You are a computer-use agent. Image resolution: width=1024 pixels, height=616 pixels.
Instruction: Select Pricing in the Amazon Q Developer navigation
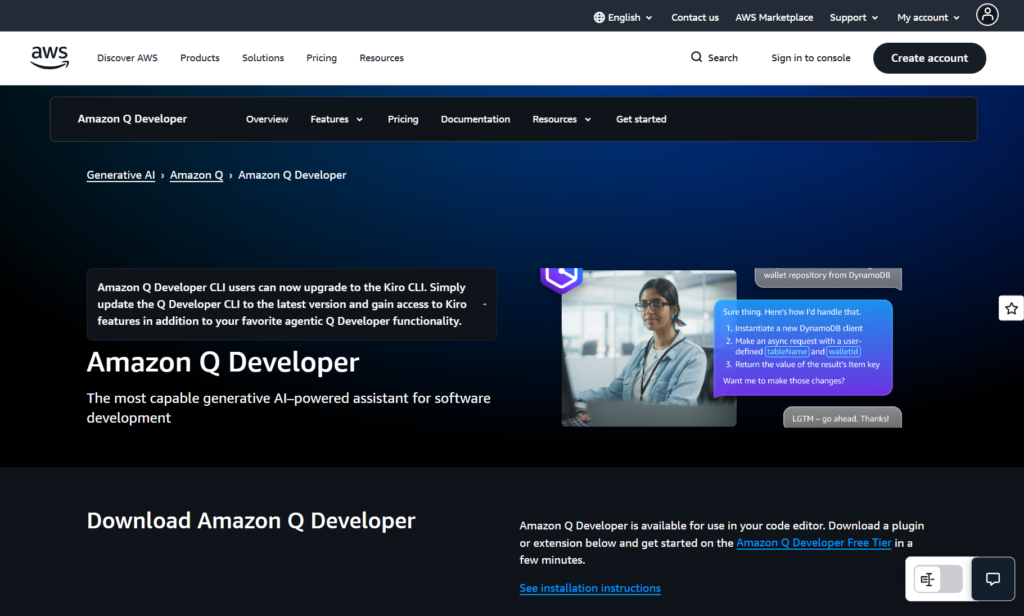[x=403, y=118]
